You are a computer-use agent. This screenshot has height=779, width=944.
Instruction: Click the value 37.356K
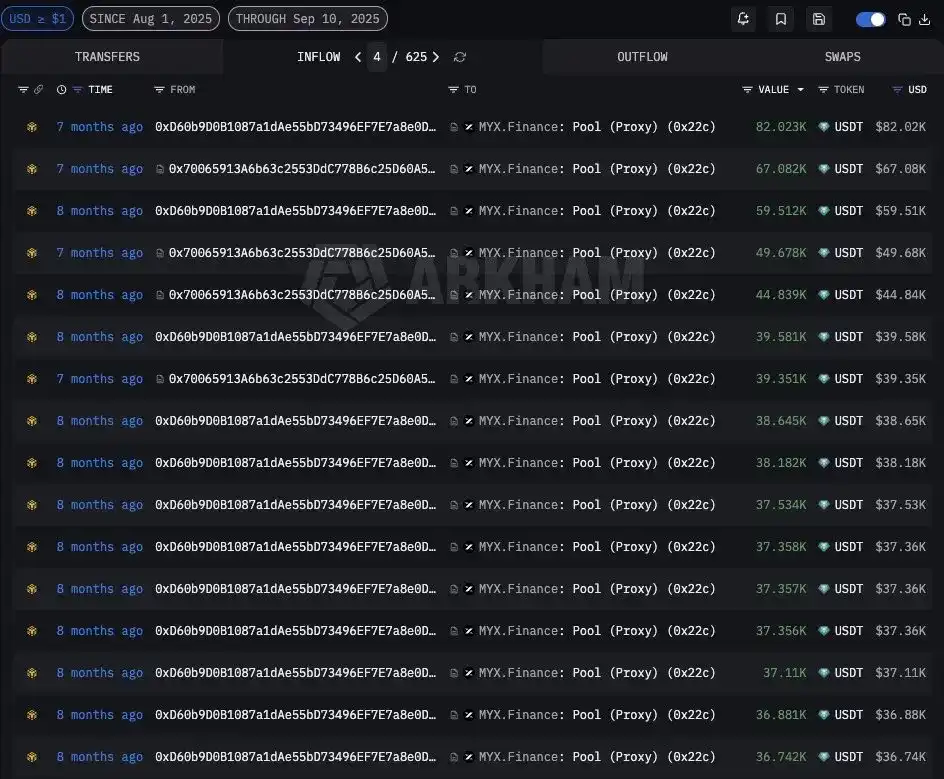pos(781,631)
